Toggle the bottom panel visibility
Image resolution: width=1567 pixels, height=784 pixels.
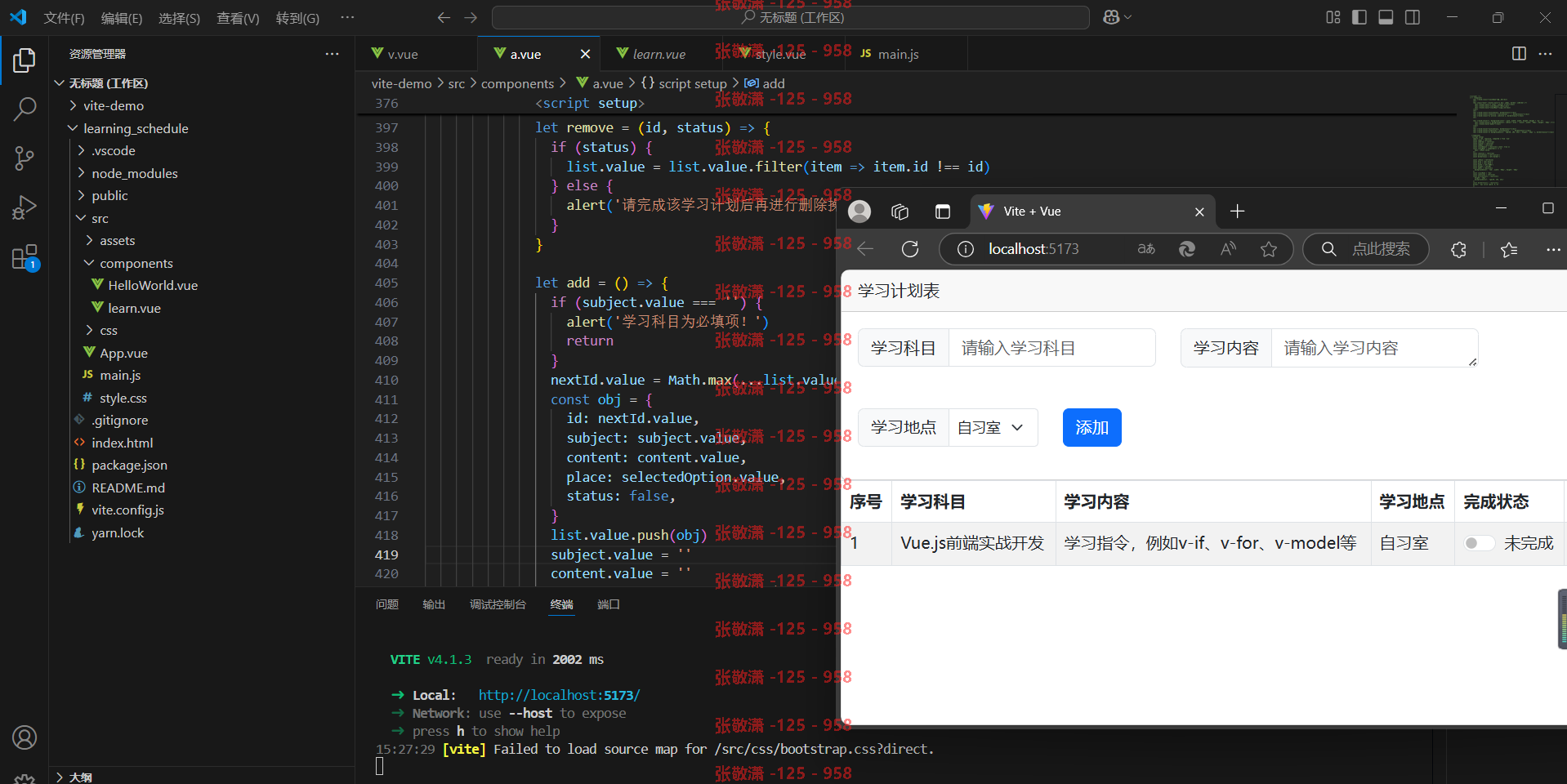pos(1386,17)
